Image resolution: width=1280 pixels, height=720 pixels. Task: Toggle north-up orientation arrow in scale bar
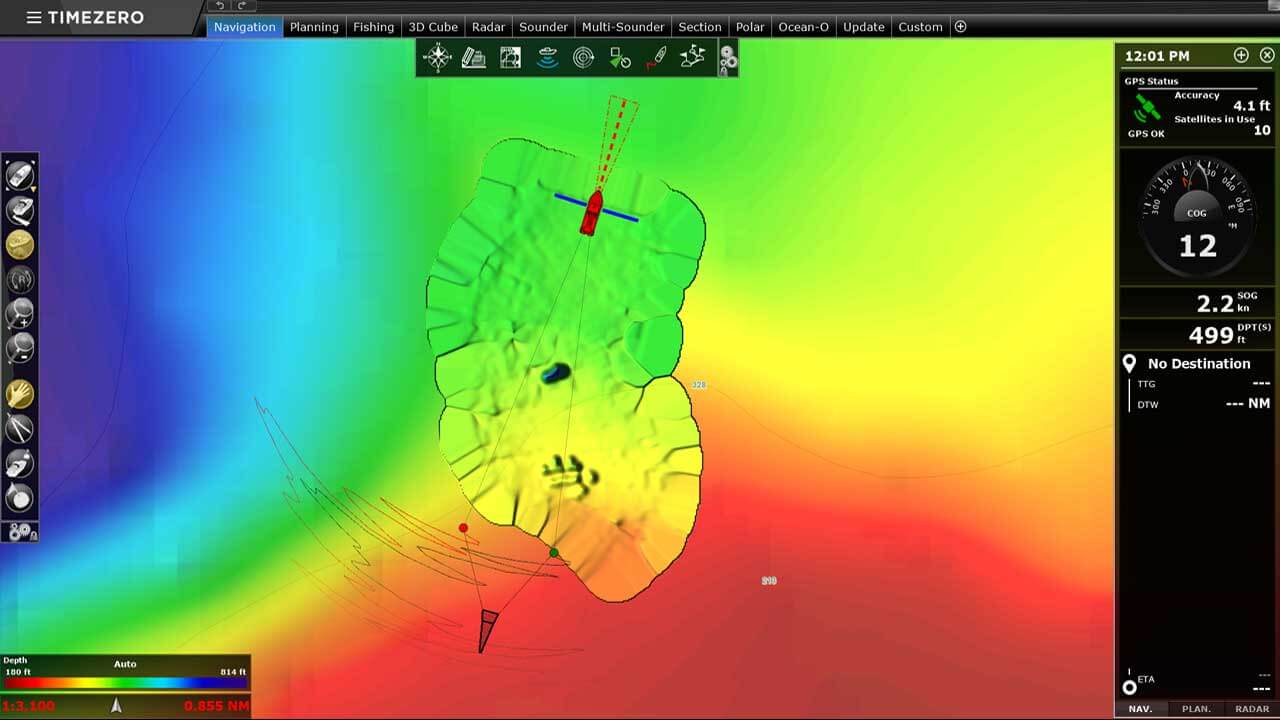[x=116, y=706]
